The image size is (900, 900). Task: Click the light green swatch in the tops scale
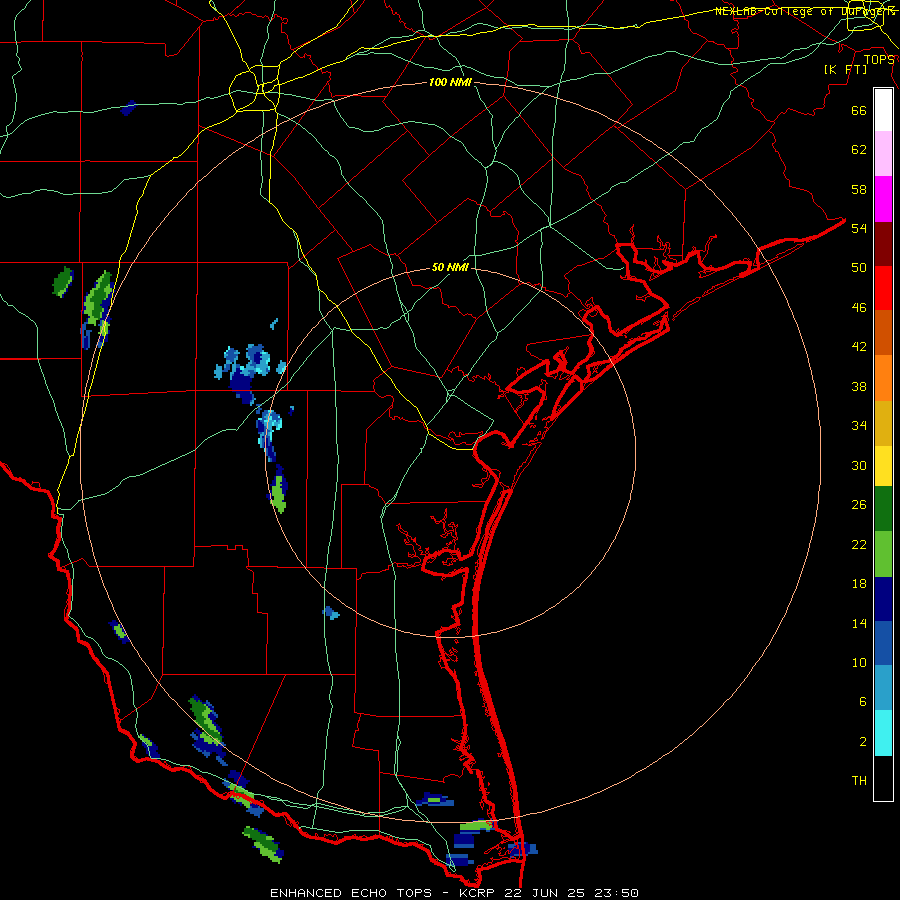pos(883,554)
